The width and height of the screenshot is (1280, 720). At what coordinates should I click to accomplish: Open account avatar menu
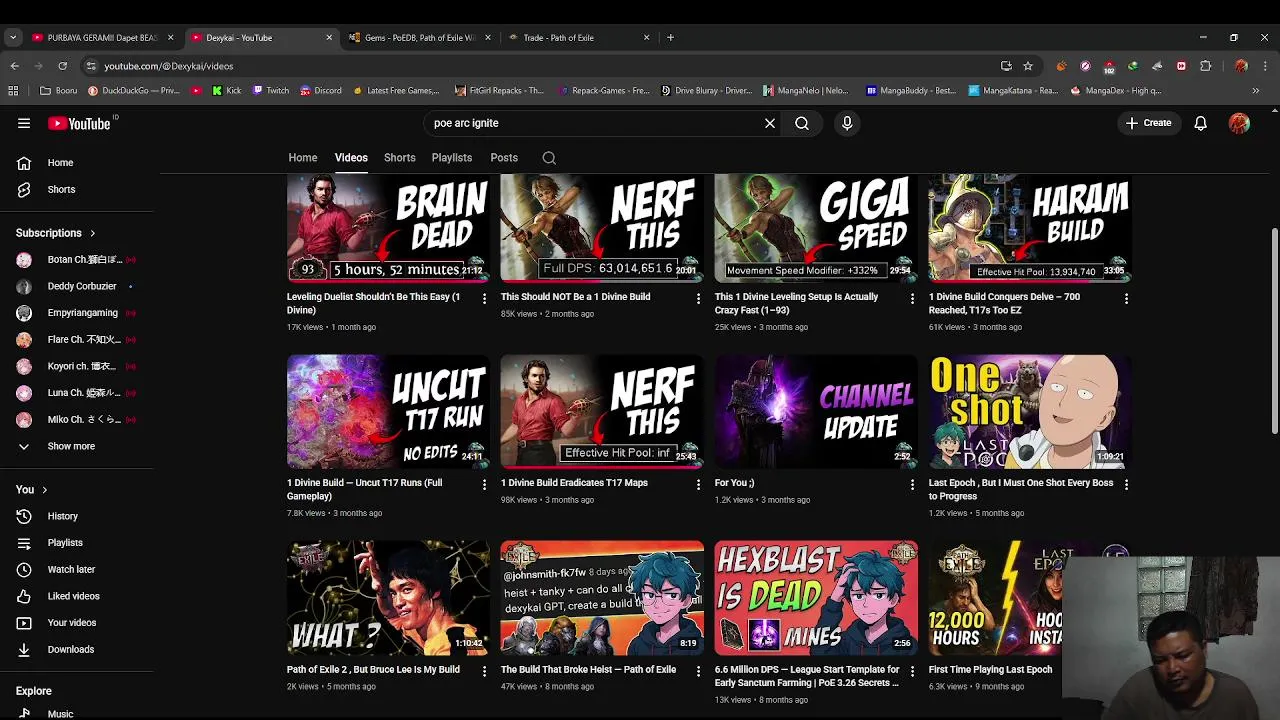tap(1239, 123)
